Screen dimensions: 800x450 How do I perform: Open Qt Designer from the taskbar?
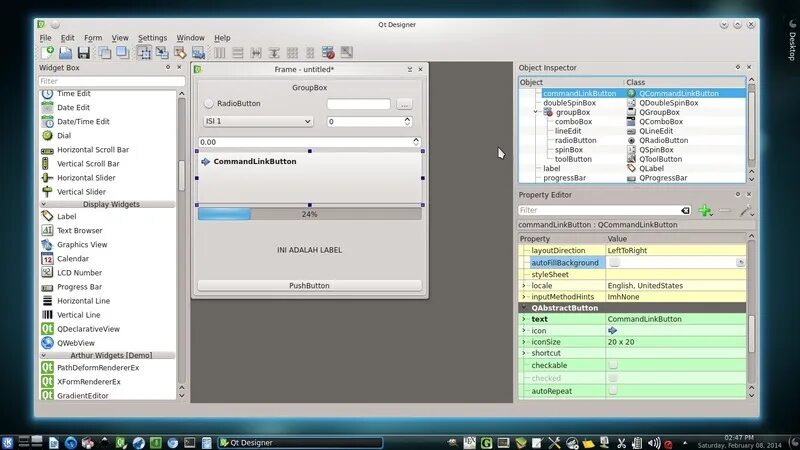[301, 443]
